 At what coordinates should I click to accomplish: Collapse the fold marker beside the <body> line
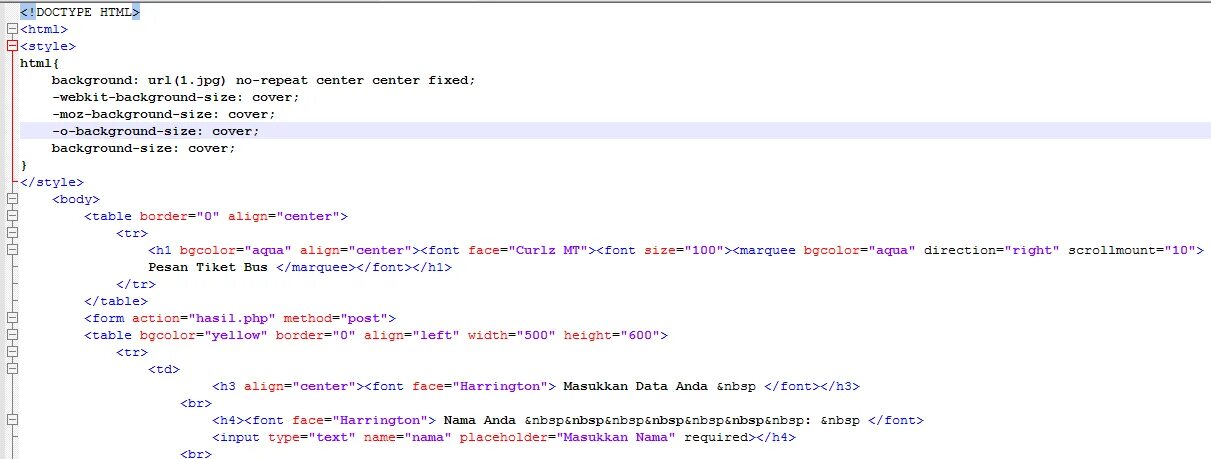click(12, 199)
